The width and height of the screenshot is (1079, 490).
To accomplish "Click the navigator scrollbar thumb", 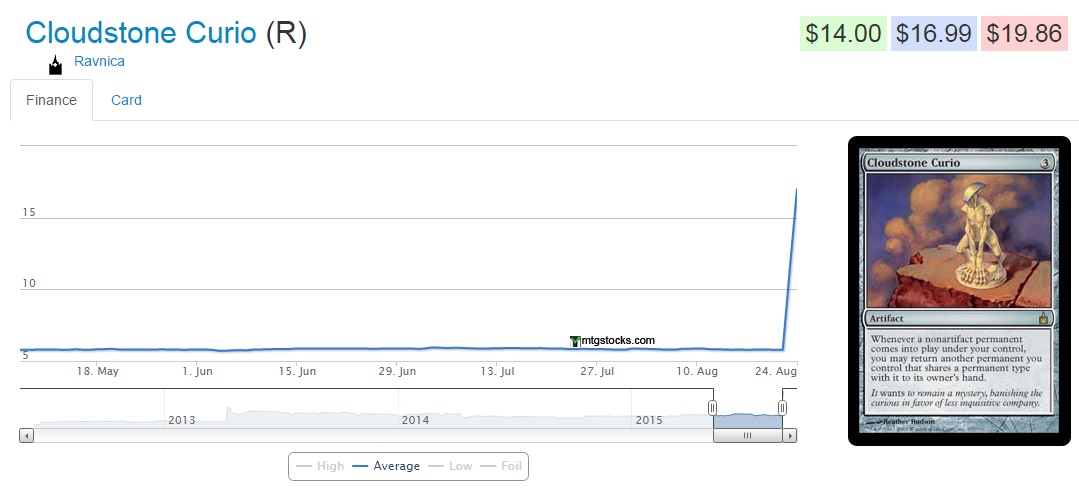I will pyautogui.click(x=747, y=436).
